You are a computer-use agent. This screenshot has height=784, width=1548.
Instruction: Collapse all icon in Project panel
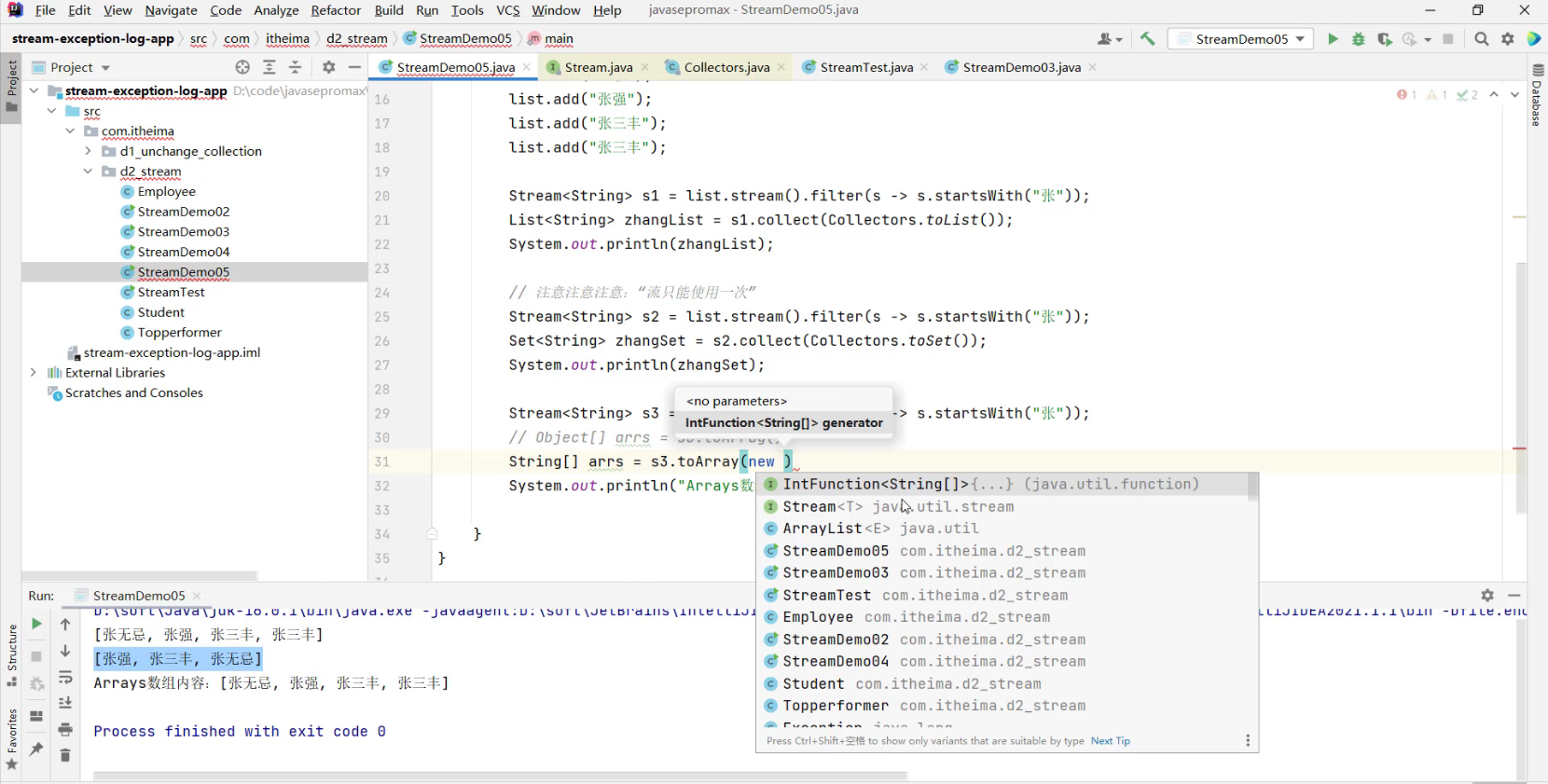click(296, 67)
